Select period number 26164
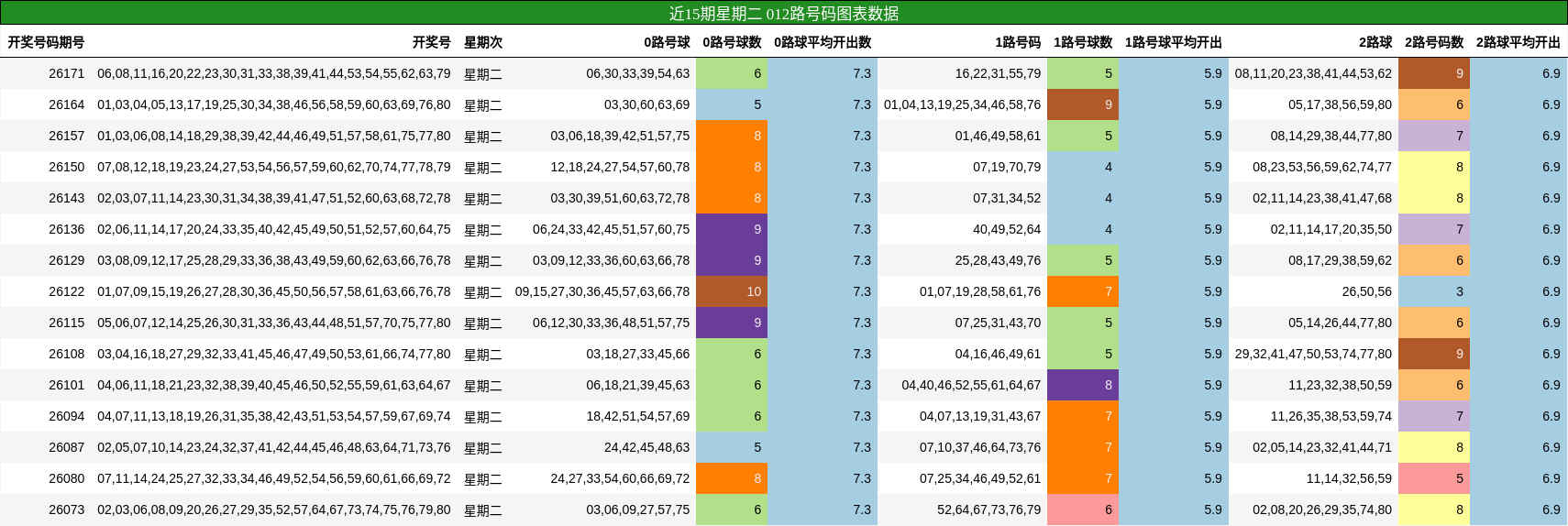The width and height of the screenshot is (1568, 526). 66,104
